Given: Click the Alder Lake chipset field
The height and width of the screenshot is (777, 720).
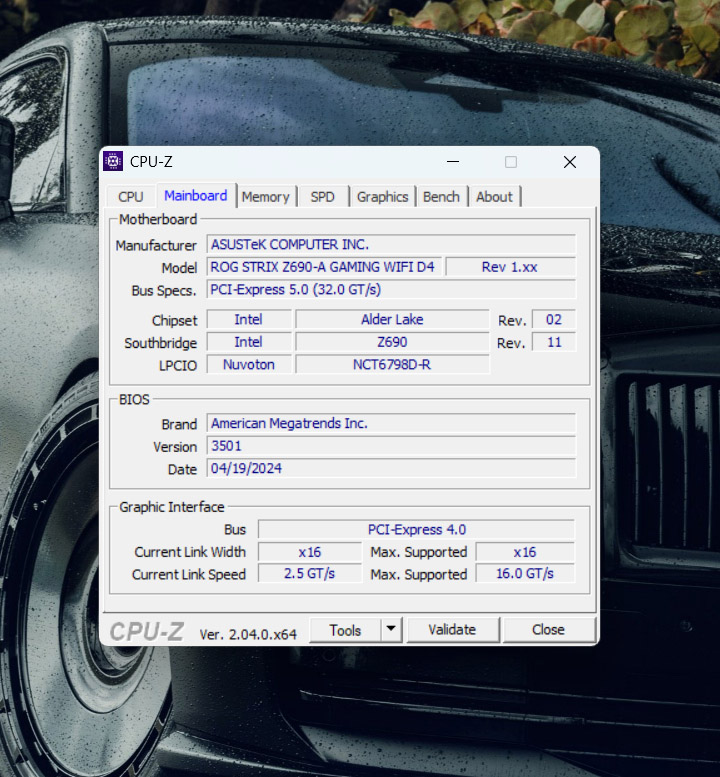Looking at the screenshot, I should [392, 320].
